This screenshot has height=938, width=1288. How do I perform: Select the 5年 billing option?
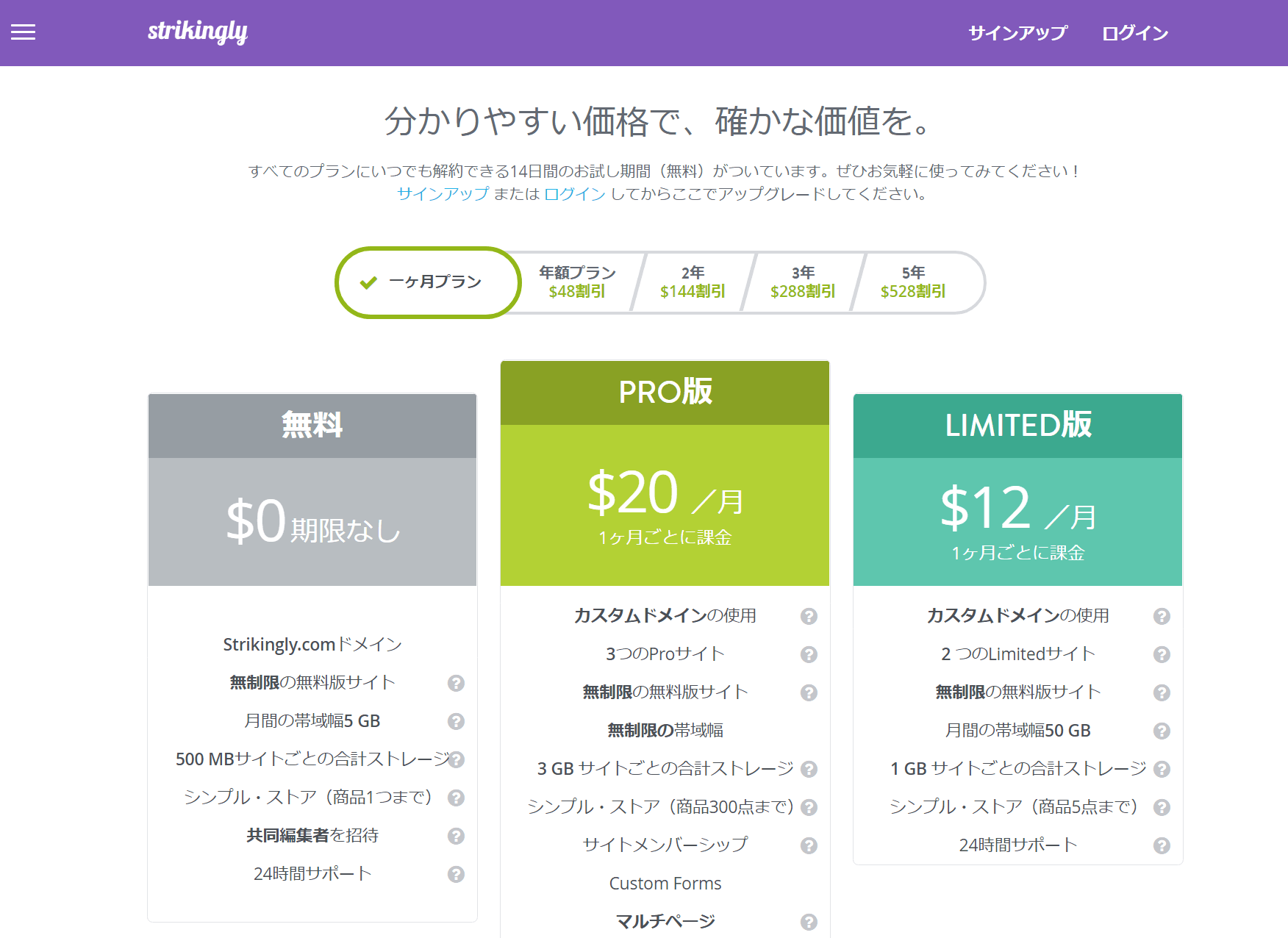point(913,282)
